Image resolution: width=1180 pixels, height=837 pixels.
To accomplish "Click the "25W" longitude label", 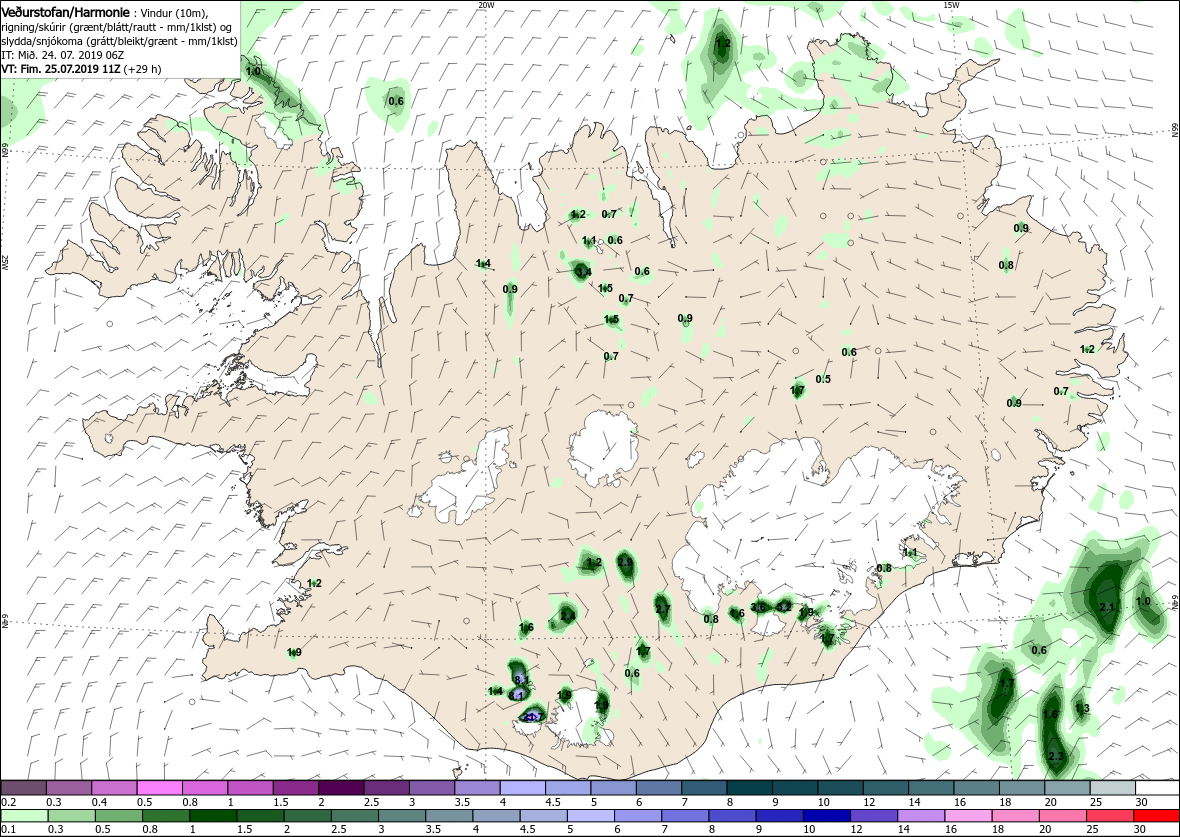I will (x=5, y=263).
